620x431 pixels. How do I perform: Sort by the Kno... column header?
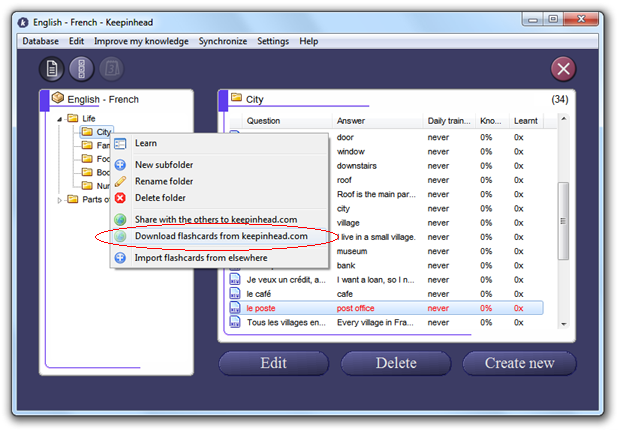pos(492,121)
